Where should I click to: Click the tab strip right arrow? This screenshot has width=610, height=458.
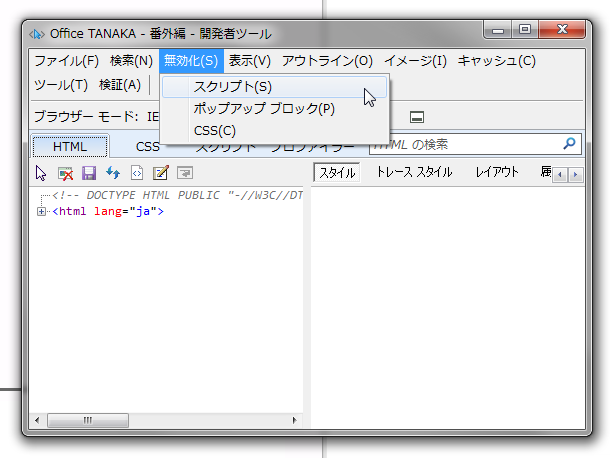[x=575, y=175]
